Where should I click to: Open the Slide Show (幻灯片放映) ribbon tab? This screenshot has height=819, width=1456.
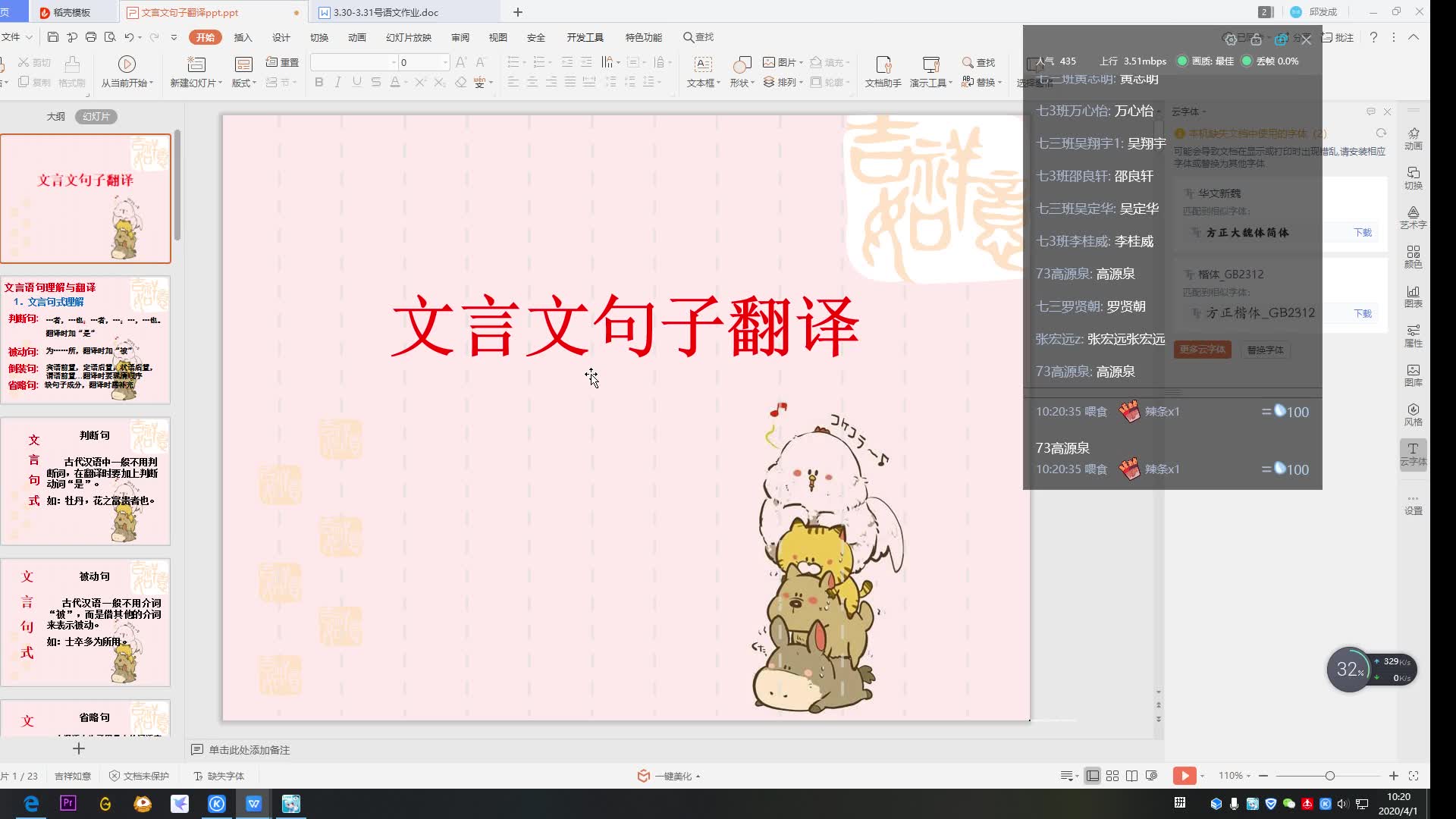tap(408, 37)
